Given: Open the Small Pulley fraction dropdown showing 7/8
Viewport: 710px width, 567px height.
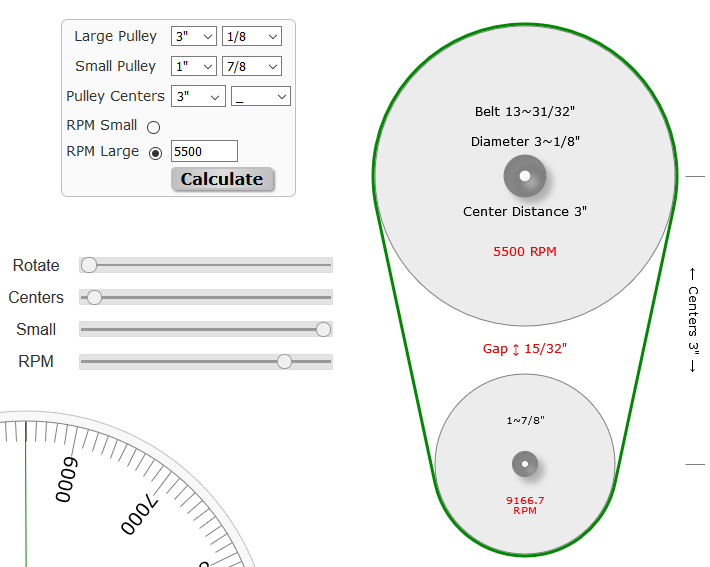Looking at the screenshot, I should point(252,66).
